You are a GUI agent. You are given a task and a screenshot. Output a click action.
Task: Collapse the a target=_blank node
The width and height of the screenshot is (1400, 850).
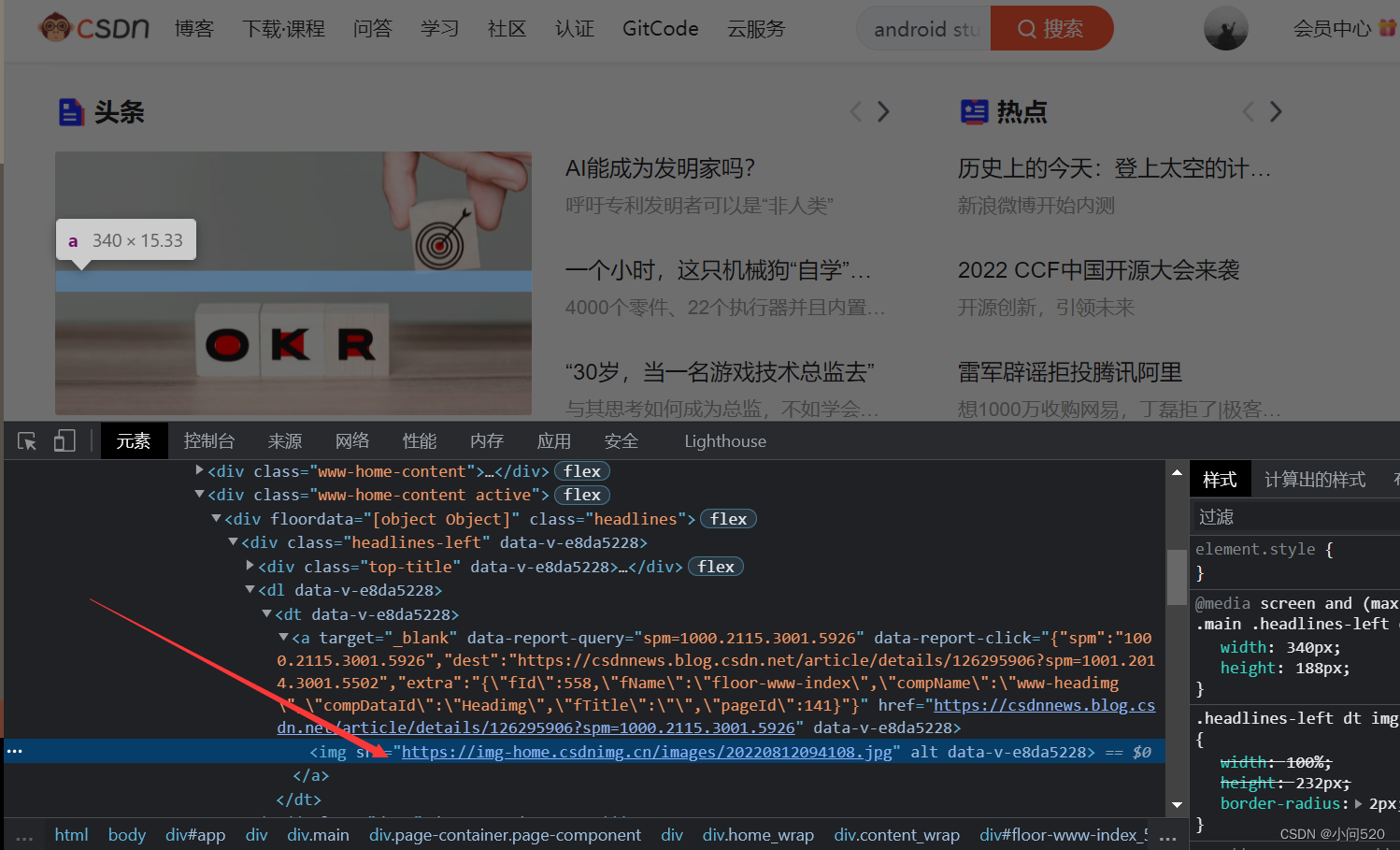coord(283,637)
